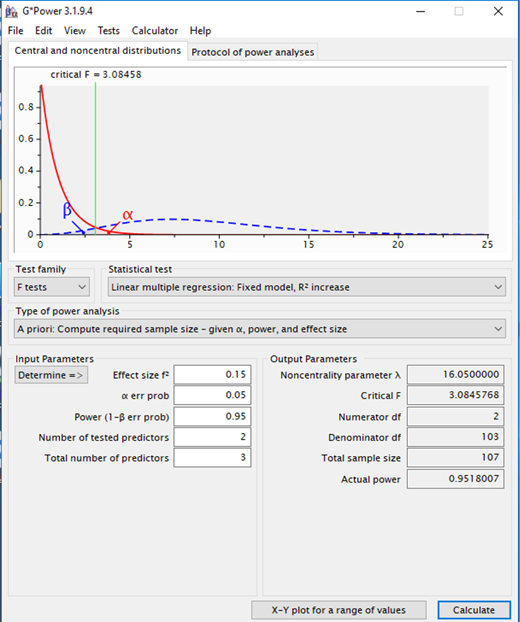The image size is (520, 622).
Task: Expand the Test family dropdown
Action: click(52, 287)
